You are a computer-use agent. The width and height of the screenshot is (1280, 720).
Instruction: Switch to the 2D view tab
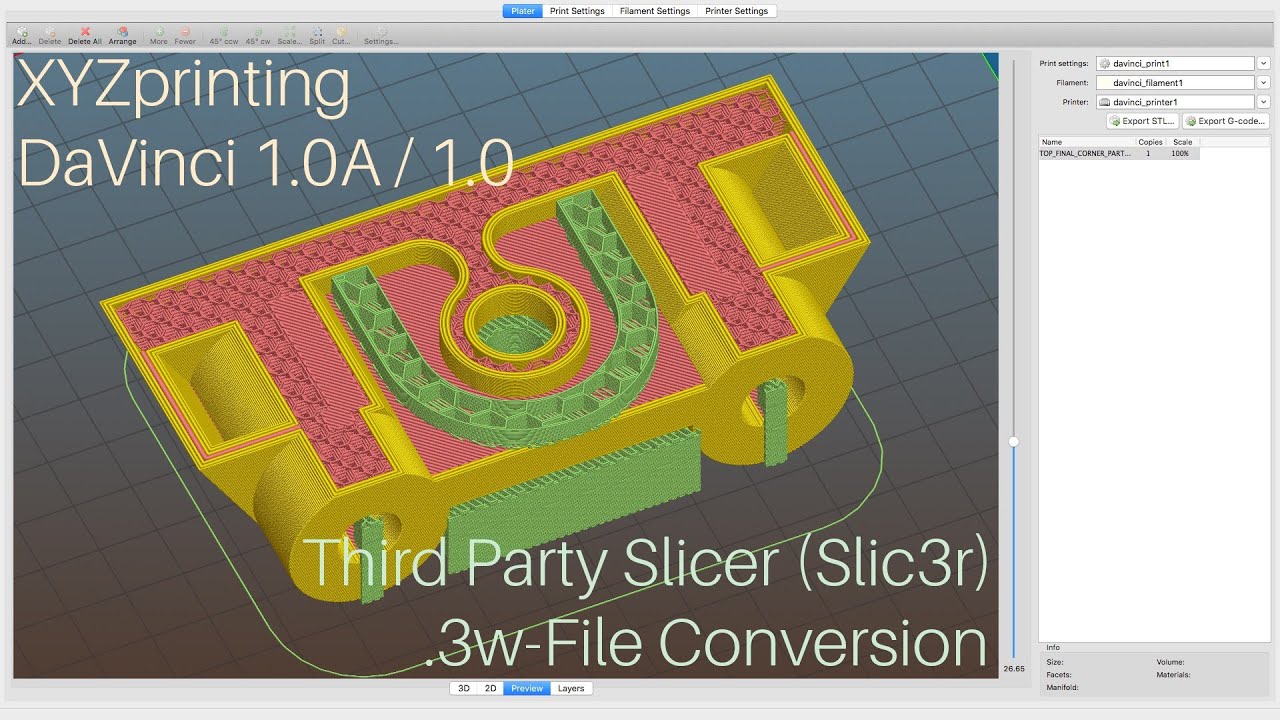490,688
